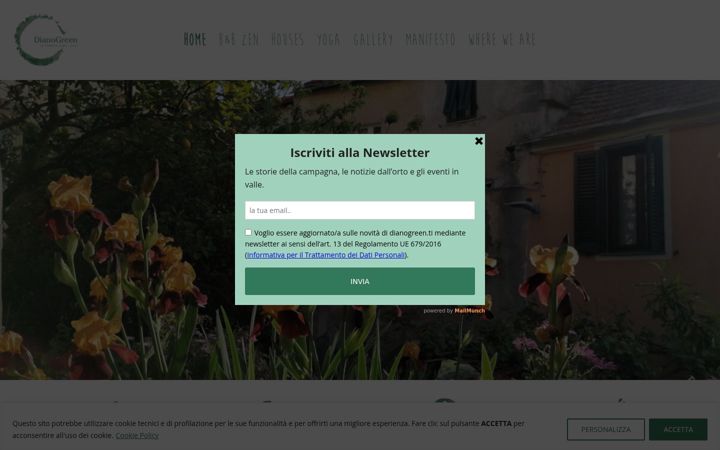This screenshot has height=450, width=720.
Task: Go to the B&B ZEN page
Action: click(x=239, y=39)
